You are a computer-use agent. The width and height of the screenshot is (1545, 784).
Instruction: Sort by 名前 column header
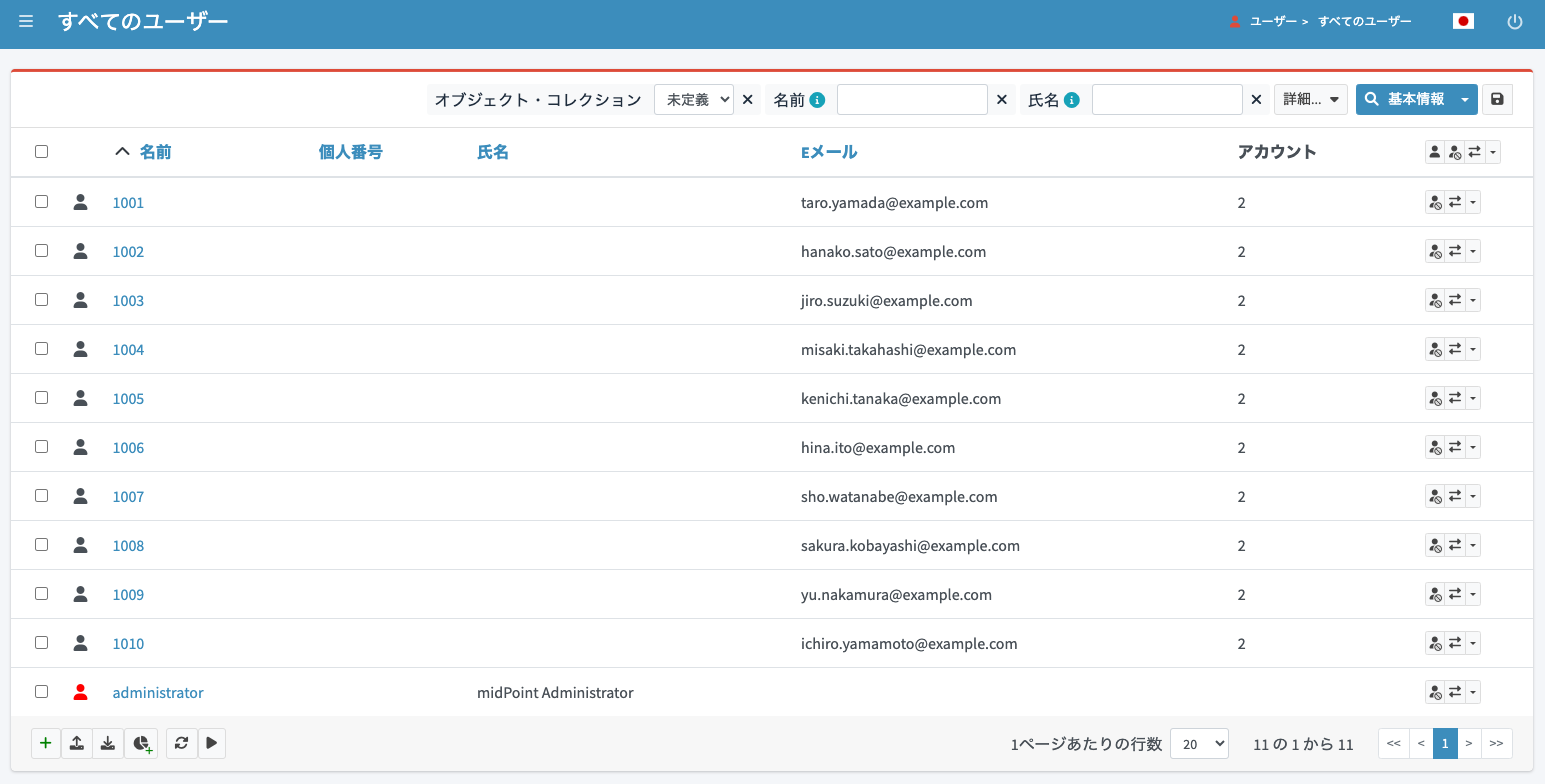click(155, 152)
